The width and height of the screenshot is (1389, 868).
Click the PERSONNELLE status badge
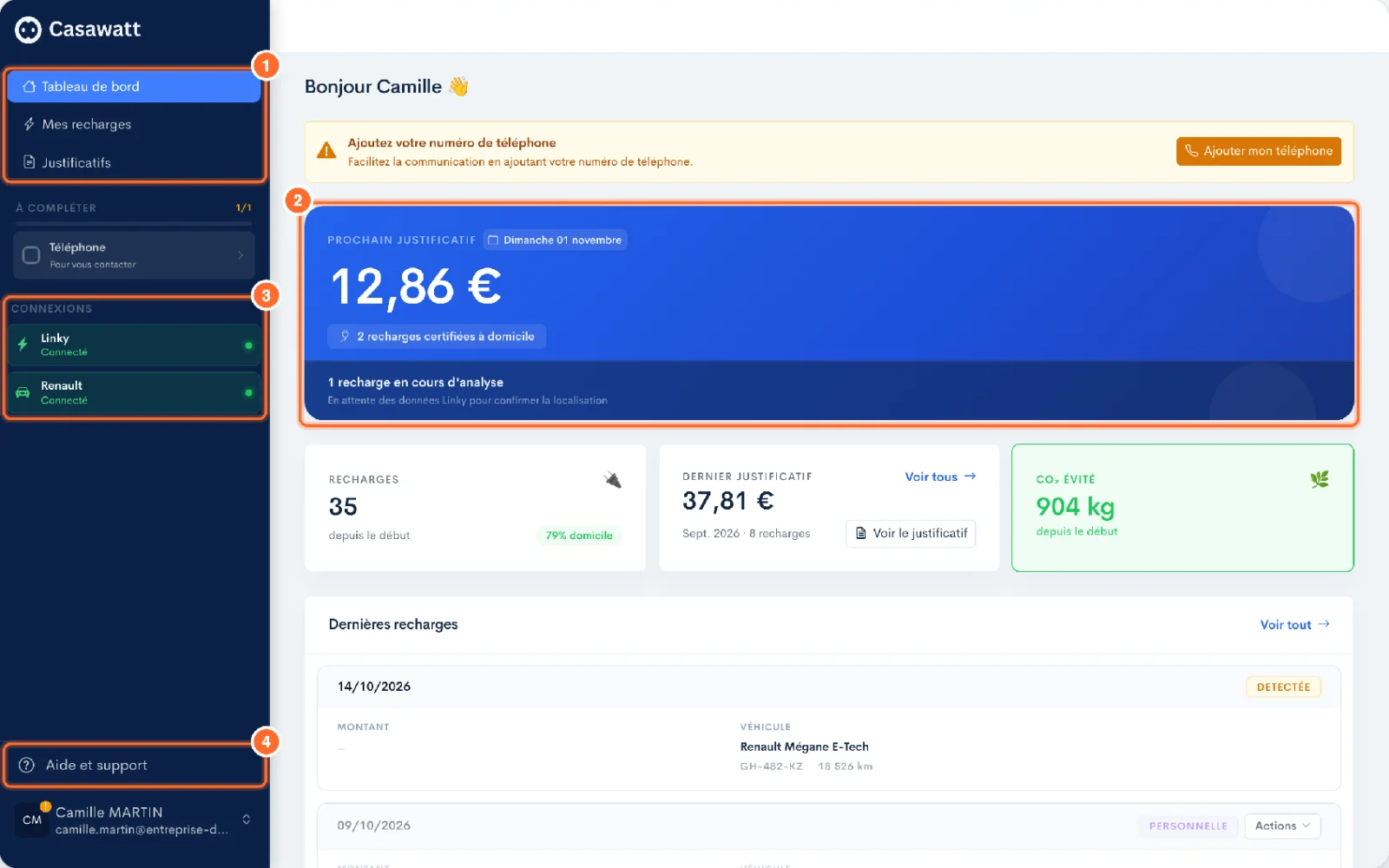click(x=1188, y=826)
